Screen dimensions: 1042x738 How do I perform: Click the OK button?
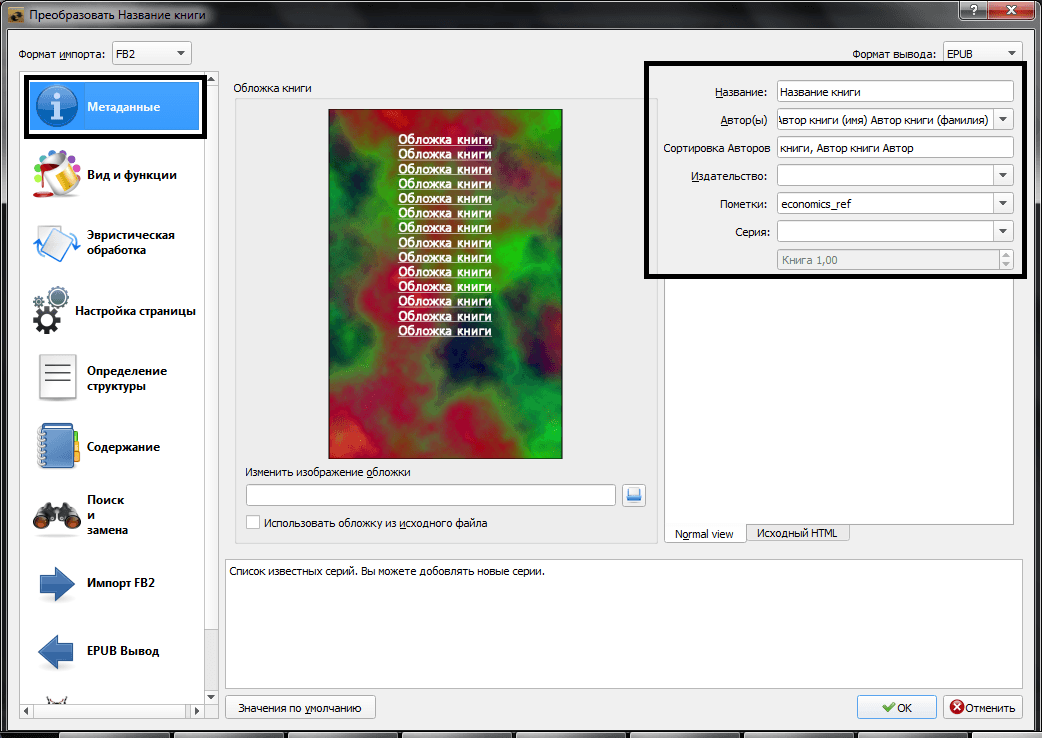tap(896, 707)
